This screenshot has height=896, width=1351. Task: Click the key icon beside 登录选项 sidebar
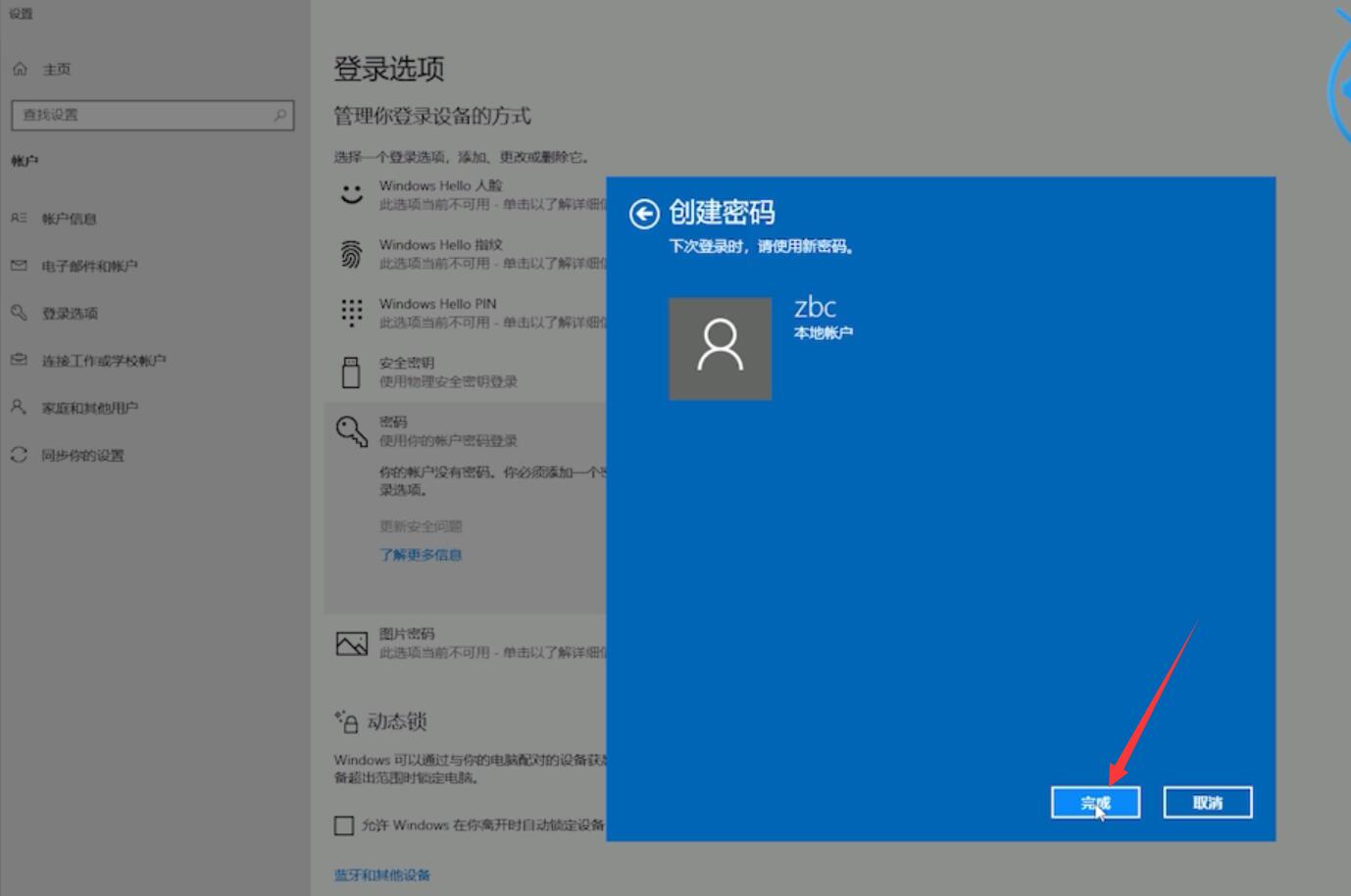coord(19,313)
